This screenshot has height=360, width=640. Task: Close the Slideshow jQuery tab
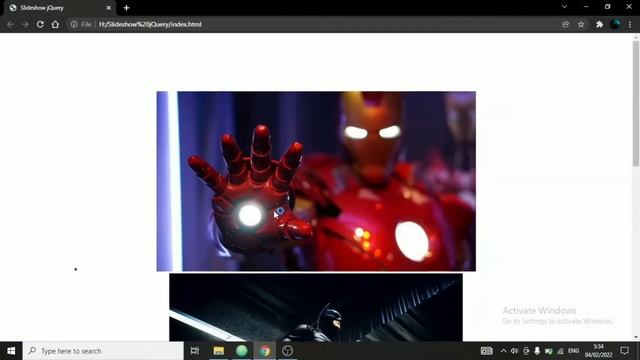coord(109,8)
